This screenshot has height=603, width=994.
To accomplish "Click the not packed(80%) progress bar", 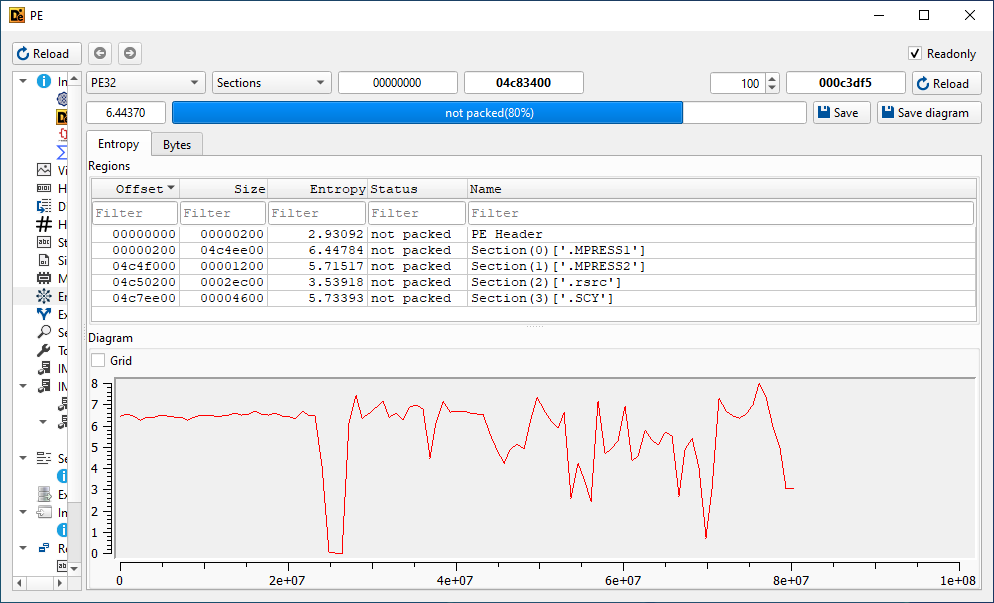I will tap(489, 113).
